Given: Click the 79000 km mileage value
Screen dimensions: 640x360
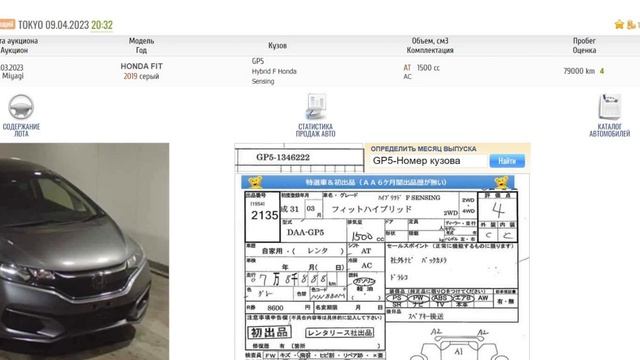Looking at the screenshot, I should pos(579,71).
